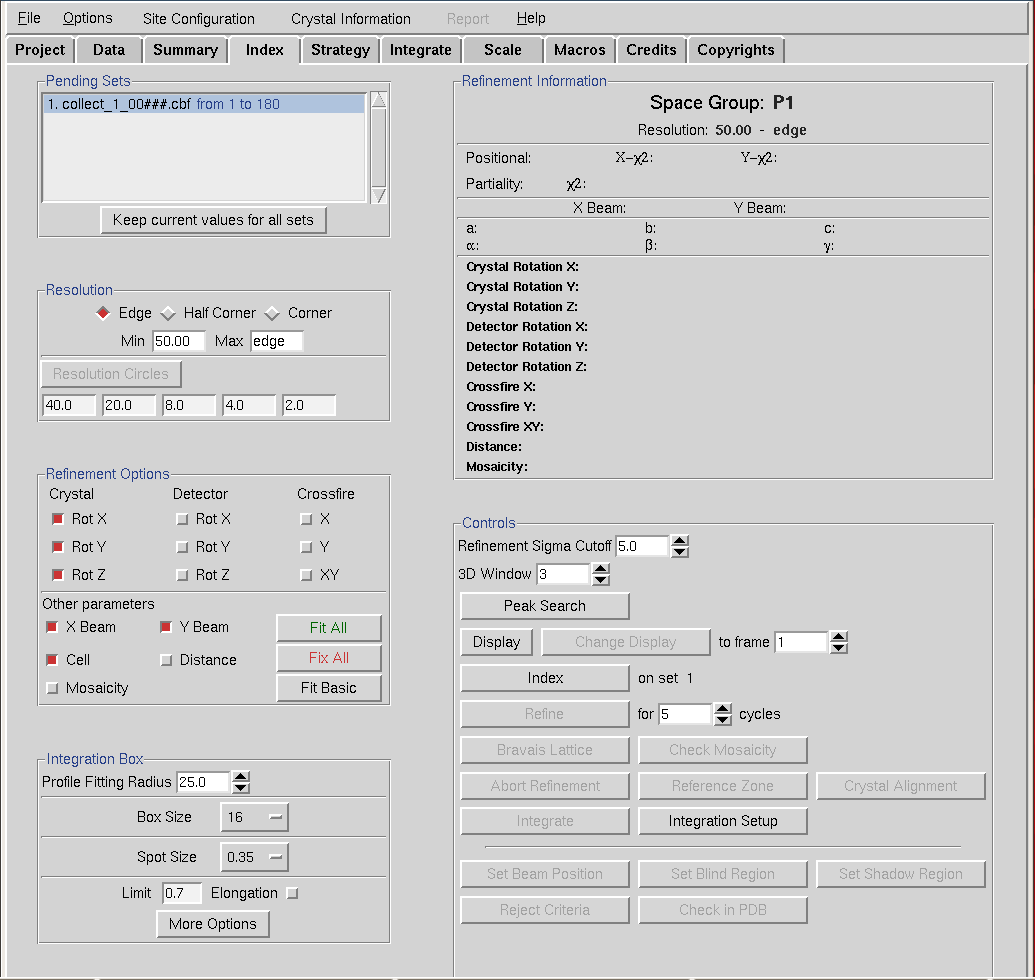This screenshot has height=980, width=1035.
Task: Increase the Refinement Sigma Cutoff value
Action: click(x=680, y=541)
